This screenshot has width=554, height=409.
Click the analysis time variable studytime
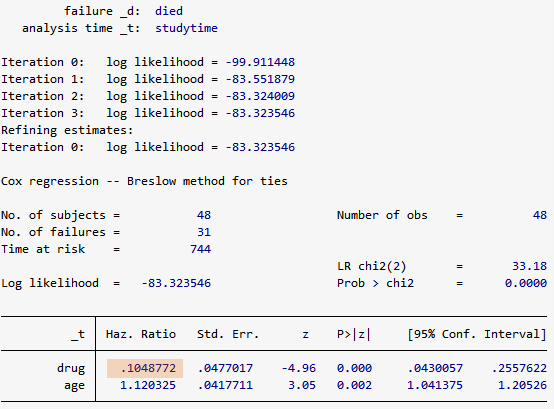(187, 28)
